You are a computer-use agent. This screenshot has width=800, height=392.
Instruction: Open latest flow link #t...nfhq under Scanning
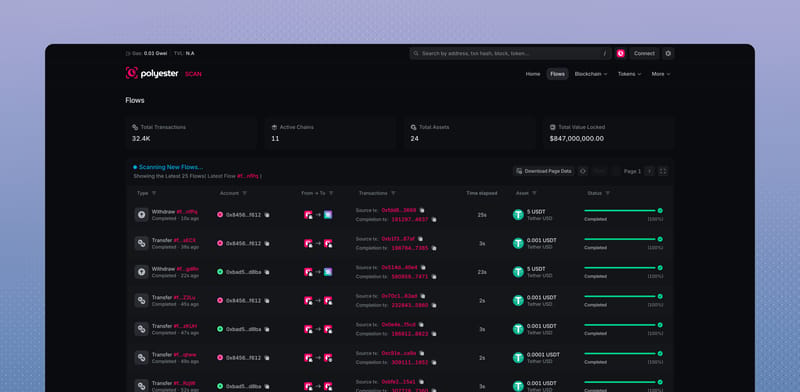tap(247, 176)
